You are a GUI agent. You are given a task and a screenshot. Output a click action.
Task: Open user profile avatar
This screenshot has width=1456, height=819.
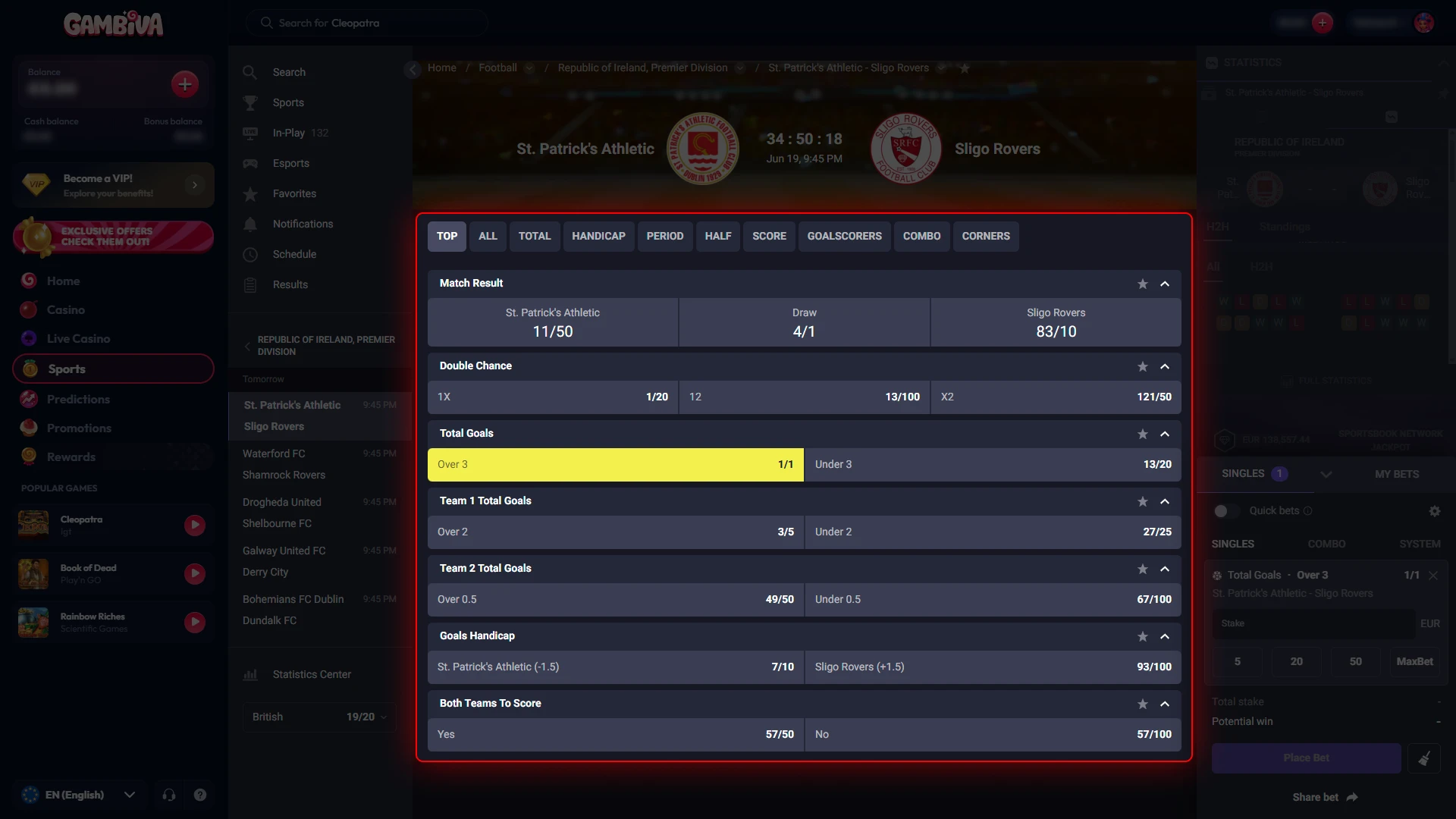point(1424,23)
